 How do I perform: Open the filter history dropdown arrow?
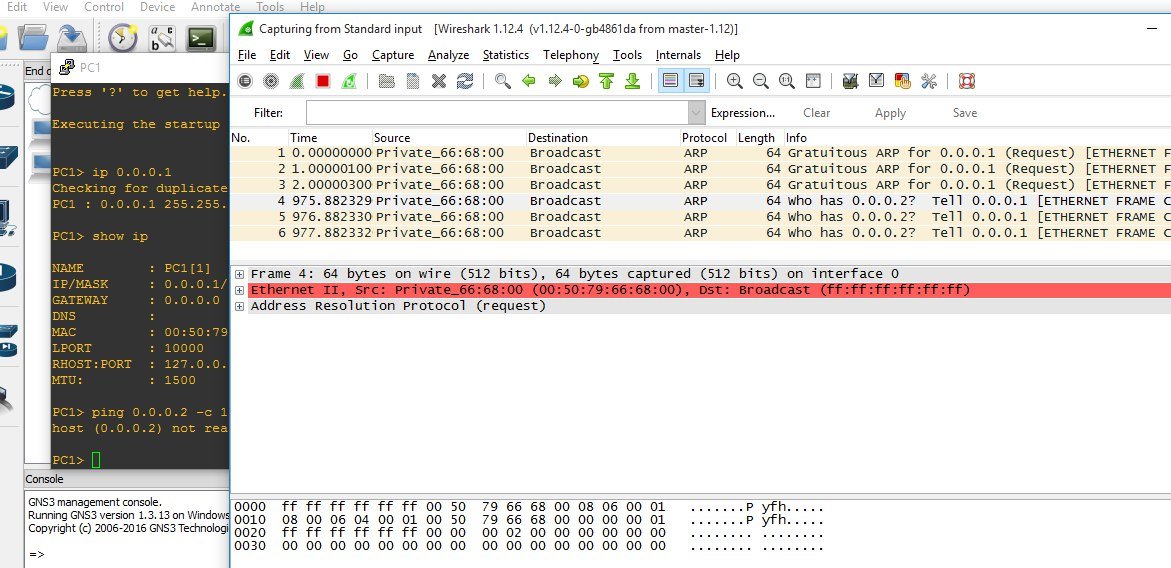(x=697, y=113)
